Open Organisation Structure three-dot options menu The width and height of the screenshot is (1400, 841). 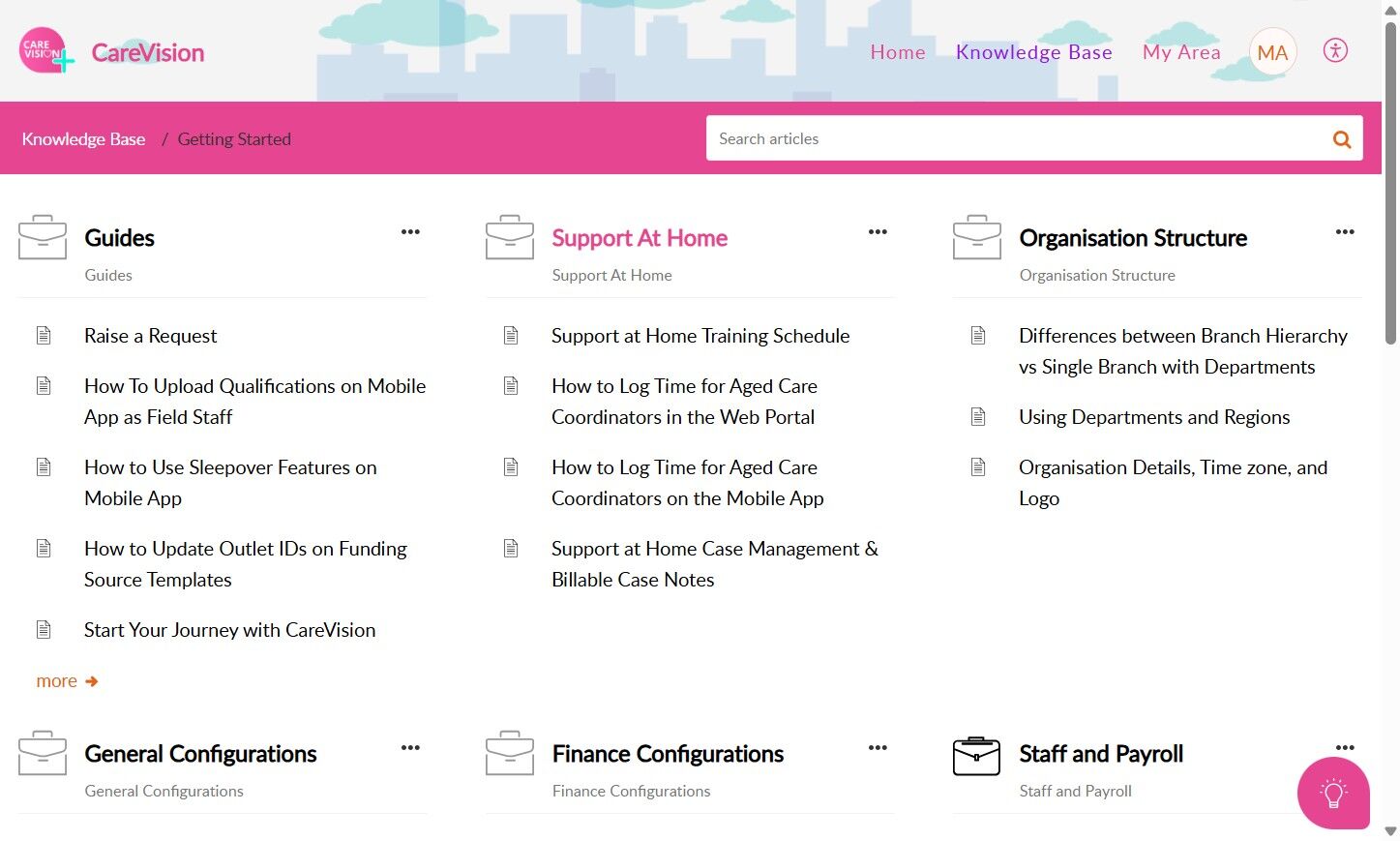pyautogui.click(x=1345, y=232)
